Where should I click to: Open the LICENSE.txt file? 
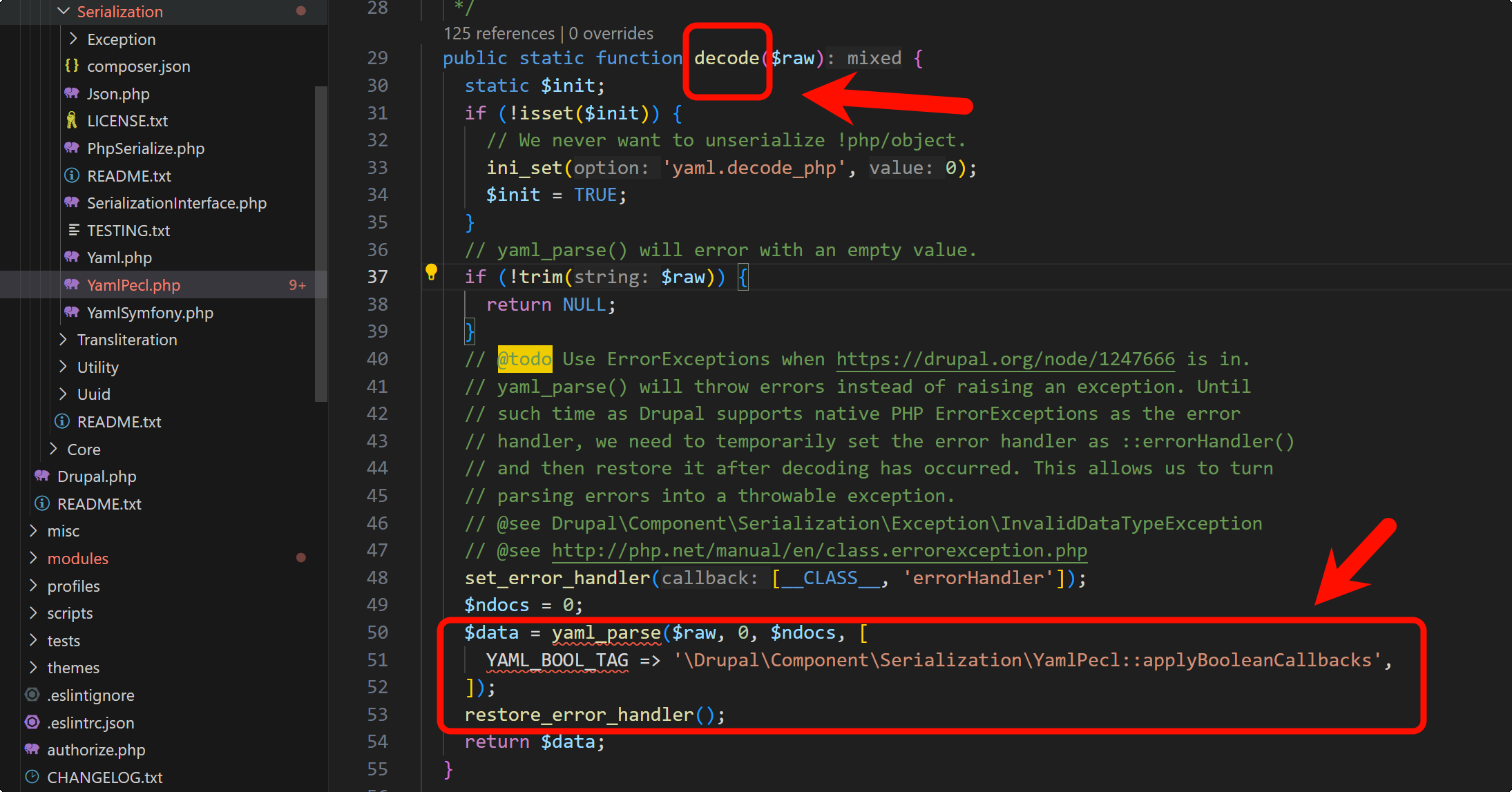[x=127, y=121]
